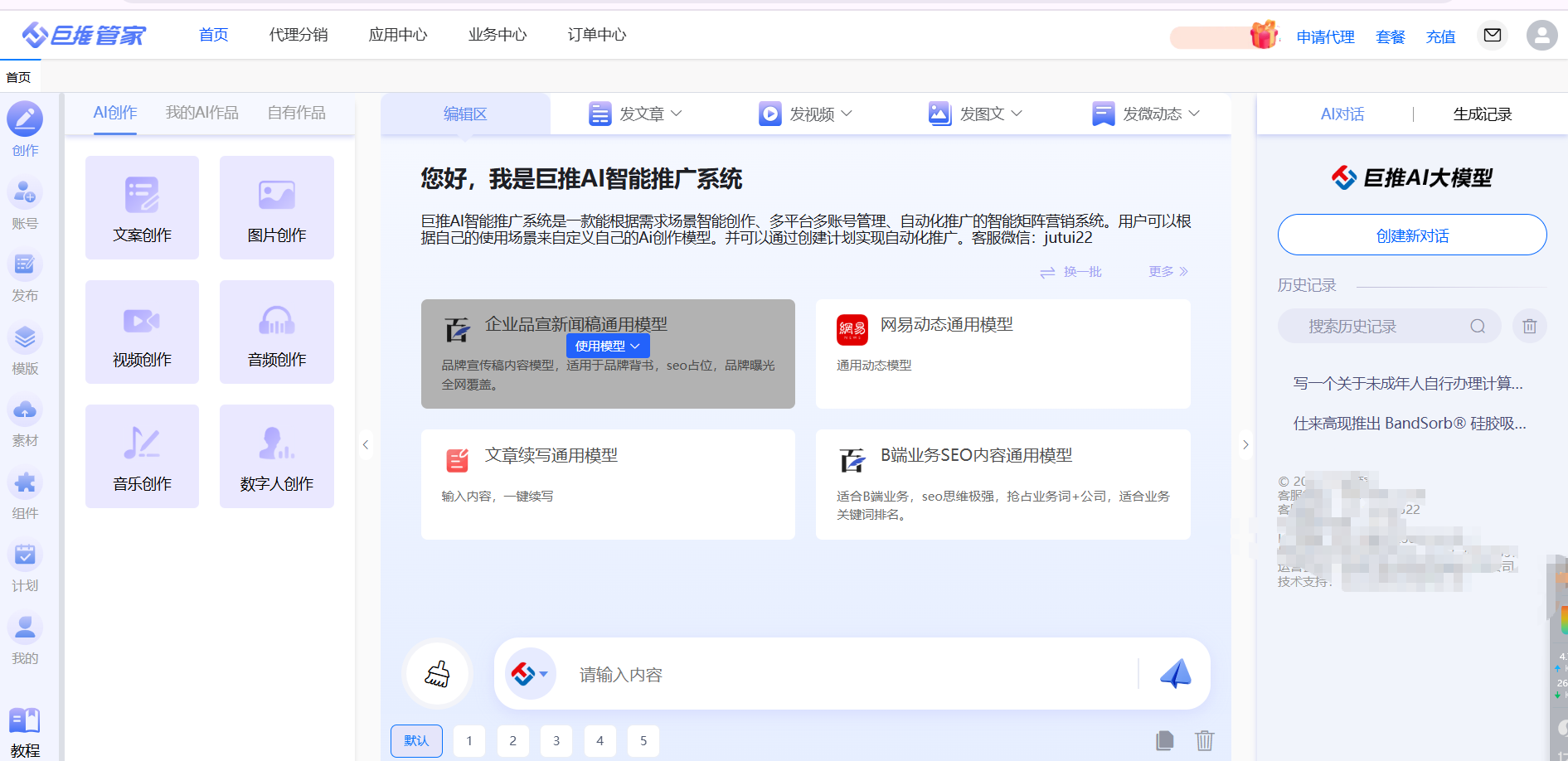1568x761 pixels.
Task: Open the 创作 sidebar section
Action: tap(25, 129)
